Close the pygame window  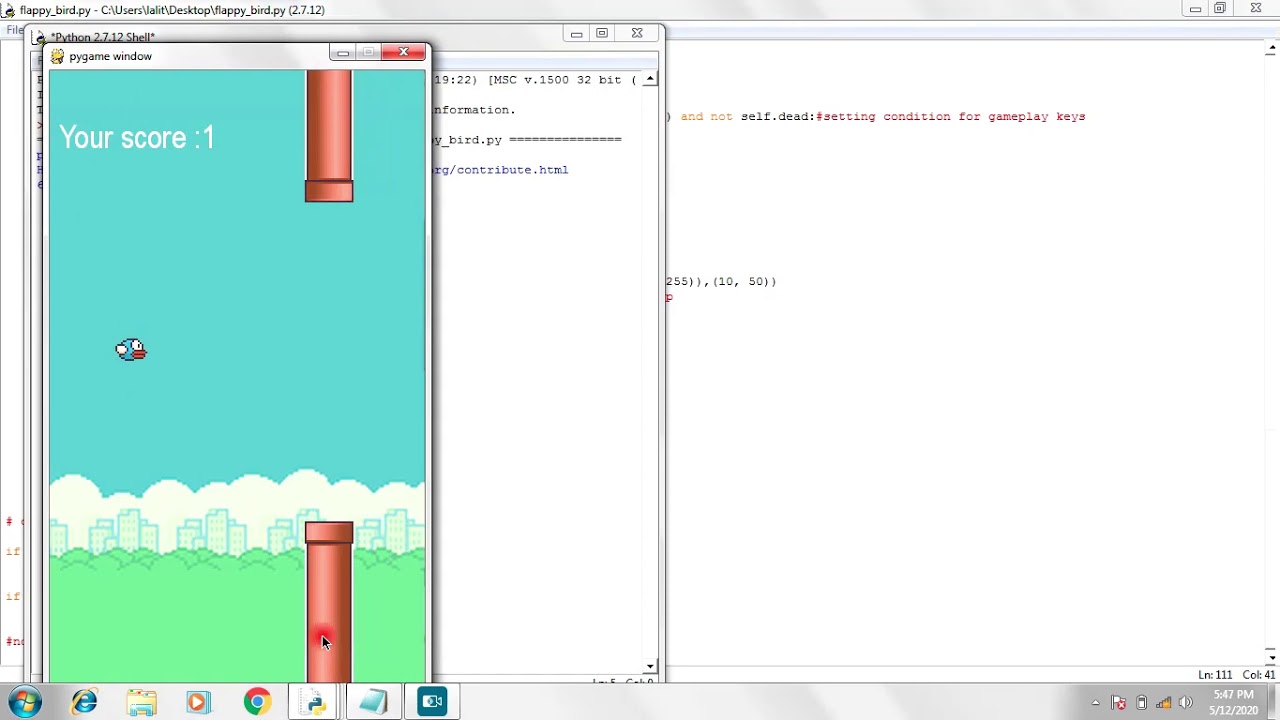click(x=404, y=52)
